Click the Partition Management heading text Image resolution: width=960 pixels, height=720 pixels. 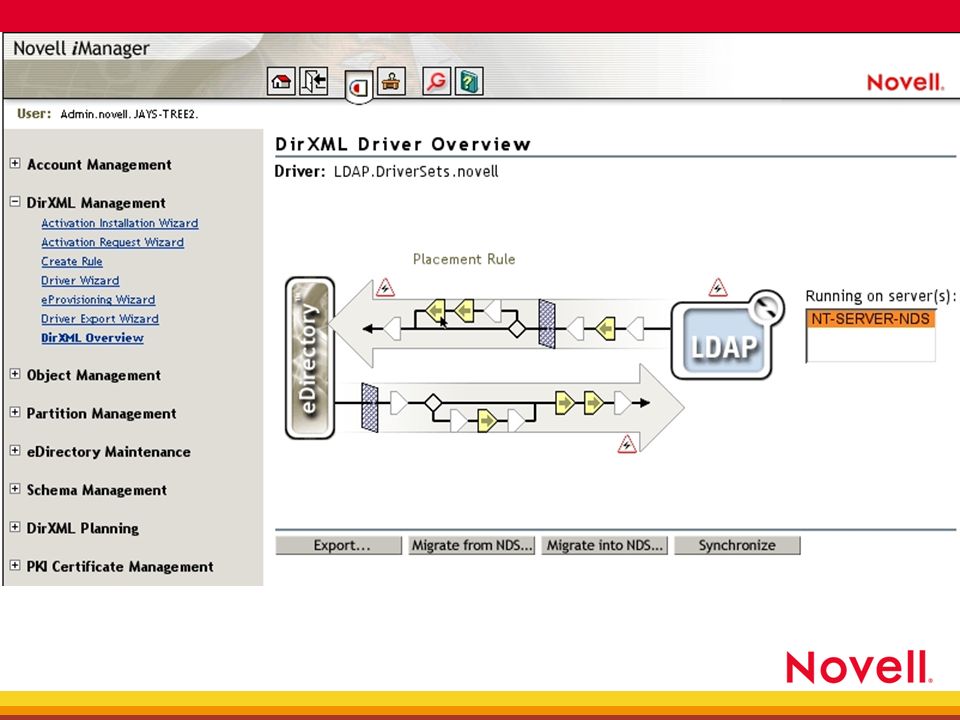[x=102, y=414]
